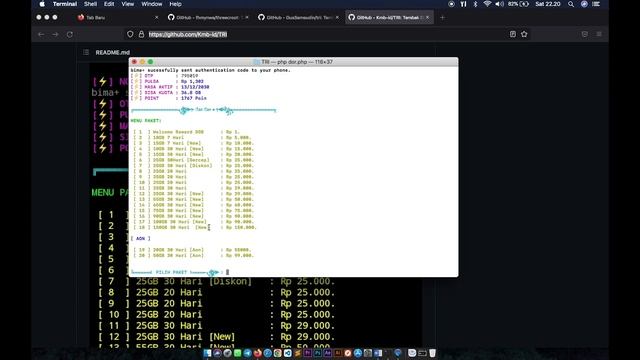Launch Telegram from the dock
The height and width of the screenshot is (360, 640).
tap(248, 353)
